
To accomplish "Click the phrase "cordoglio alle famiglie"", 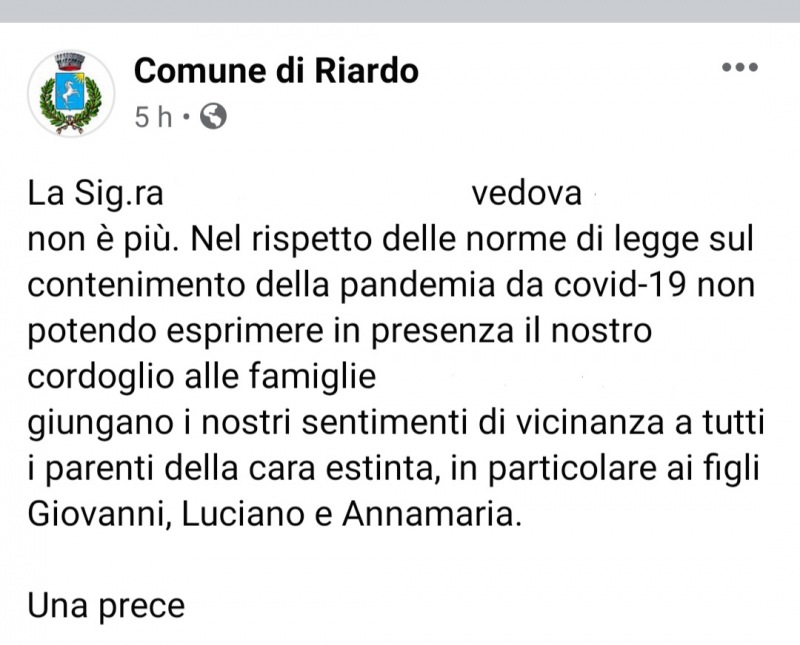I will pos(201,377).
